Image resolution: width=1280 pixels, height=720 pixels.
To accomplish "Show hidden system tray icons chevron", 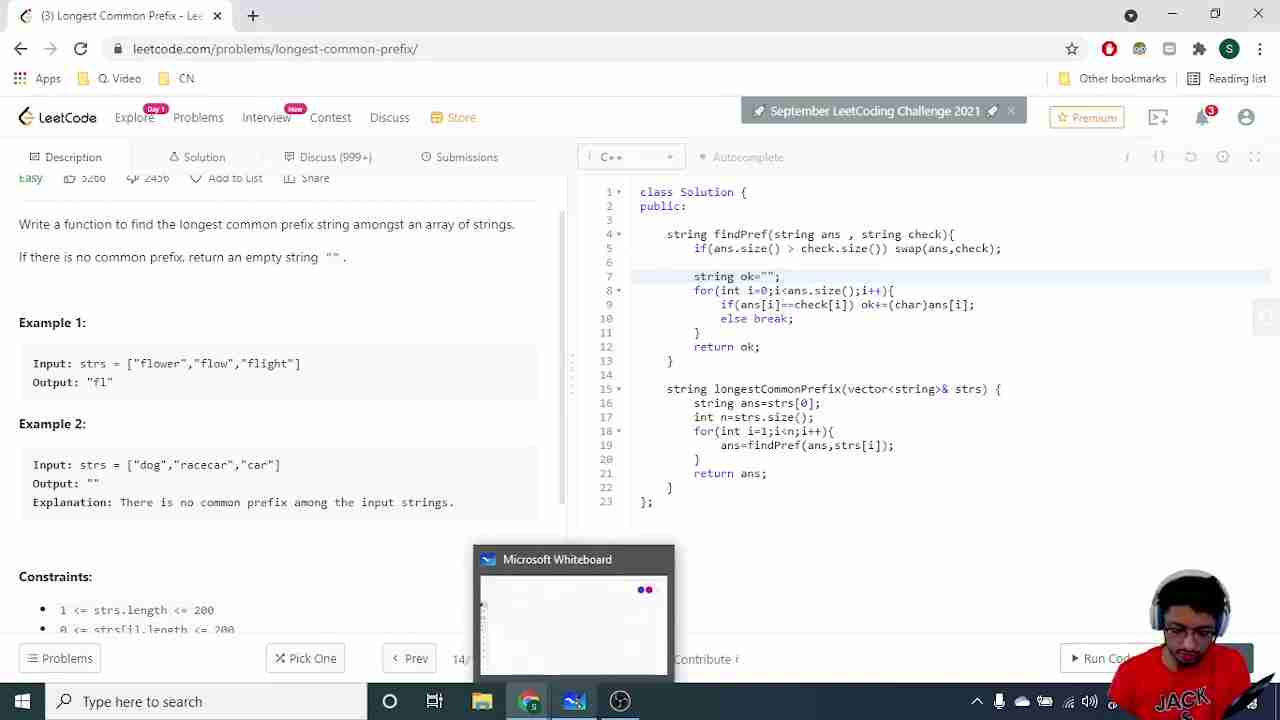I will (x=976, y=702).
